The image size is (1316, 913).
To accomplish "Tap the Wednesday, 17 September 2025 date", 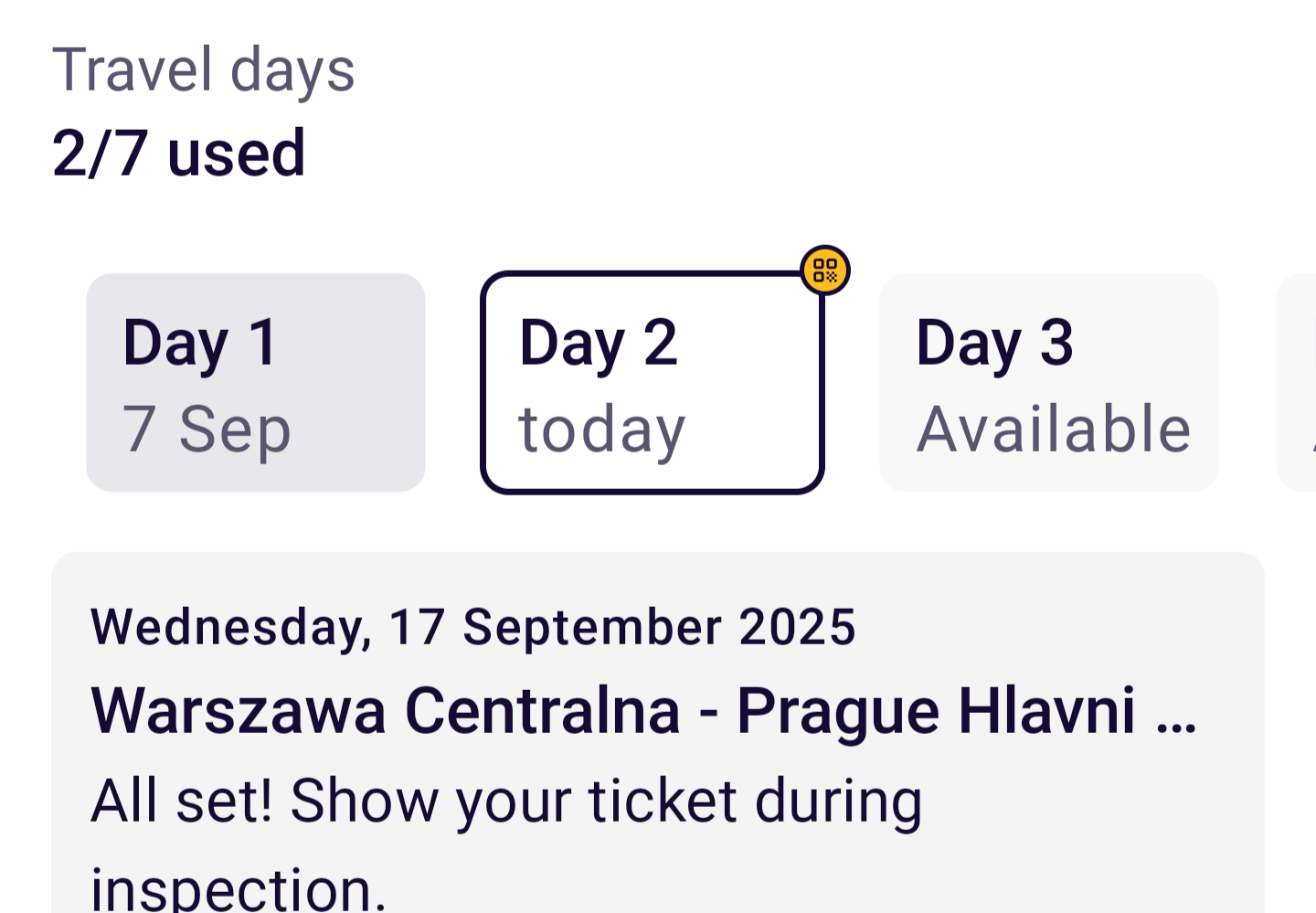I will point(472,627).
